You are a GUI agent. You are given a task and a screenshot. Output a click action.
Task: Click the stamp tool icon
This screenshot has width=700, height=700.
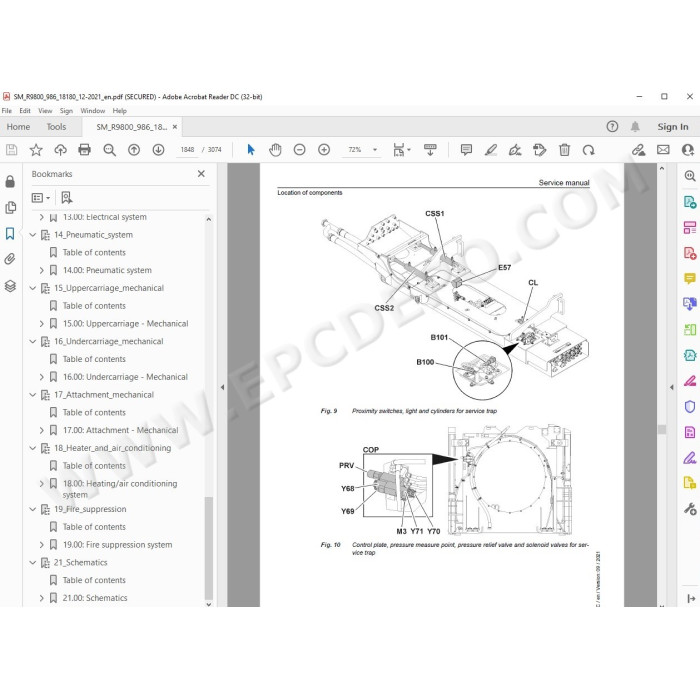pyautogui.click(x=540, y=150)
